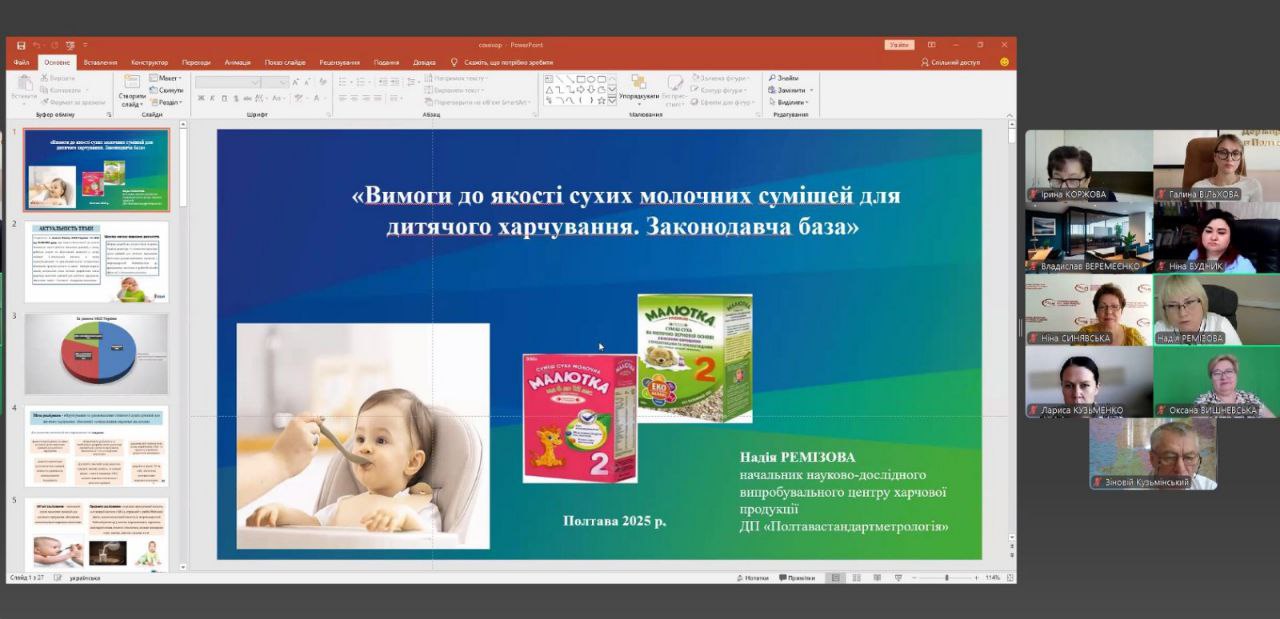Select slide 3 thumbnail with pie chart
This screenshot has height=619, width=1280.
pyautogui.click(x=97, y=354)
